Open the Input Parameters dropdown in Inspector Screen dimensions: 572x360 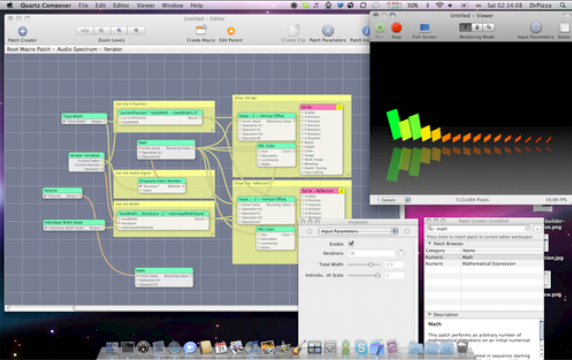[x=358, y=231]
